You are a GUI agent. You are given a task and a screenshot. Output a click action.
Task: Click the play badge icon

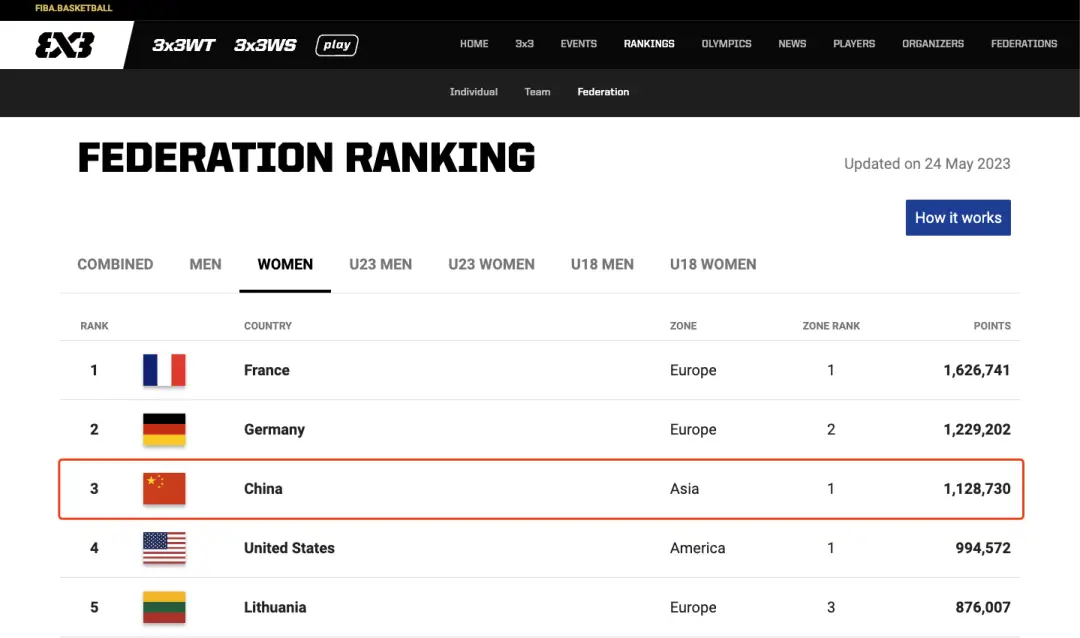pyautogui.click(x=337, y=45)
